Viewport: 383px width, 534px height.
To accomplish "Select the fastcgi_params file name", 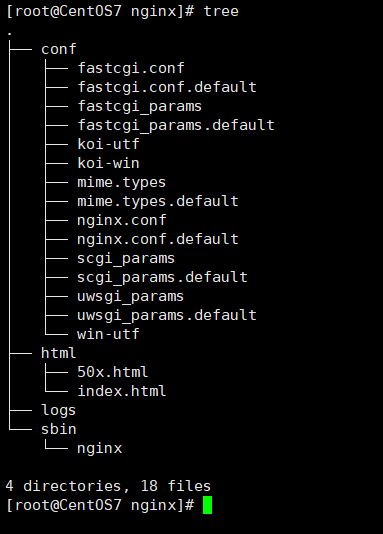I will click(140, 107).
